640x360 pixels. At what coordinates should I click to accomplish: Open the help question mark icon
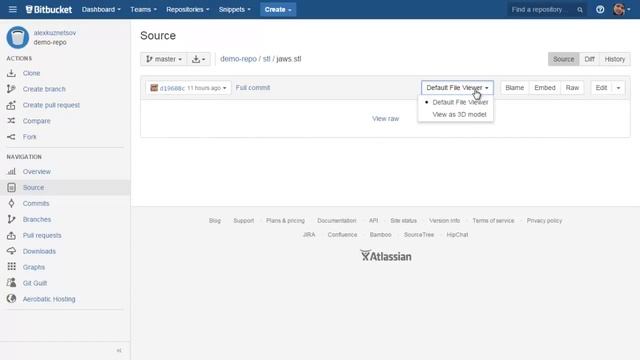coord(600,9)
